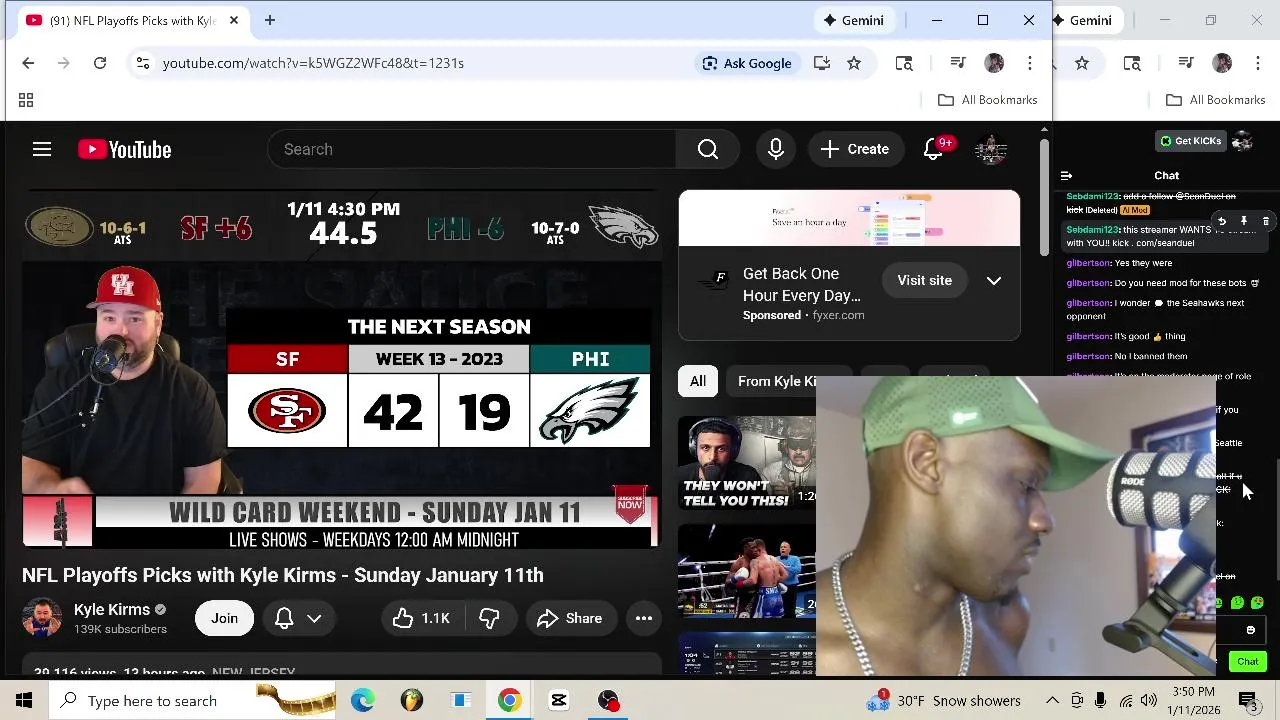Share the Kyle Kirms video
Screen dimensions: 1280x720
point(569,618)
